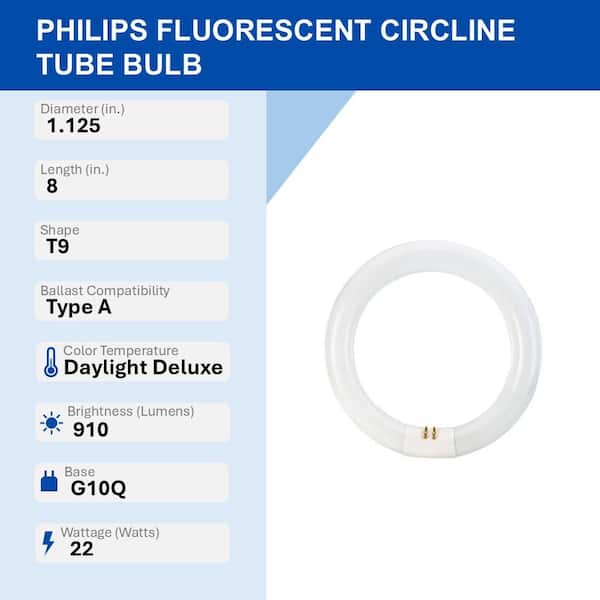Select the Length 8 spec row
The width and height of the screenshot is (600, 600).
coord(133,180)
